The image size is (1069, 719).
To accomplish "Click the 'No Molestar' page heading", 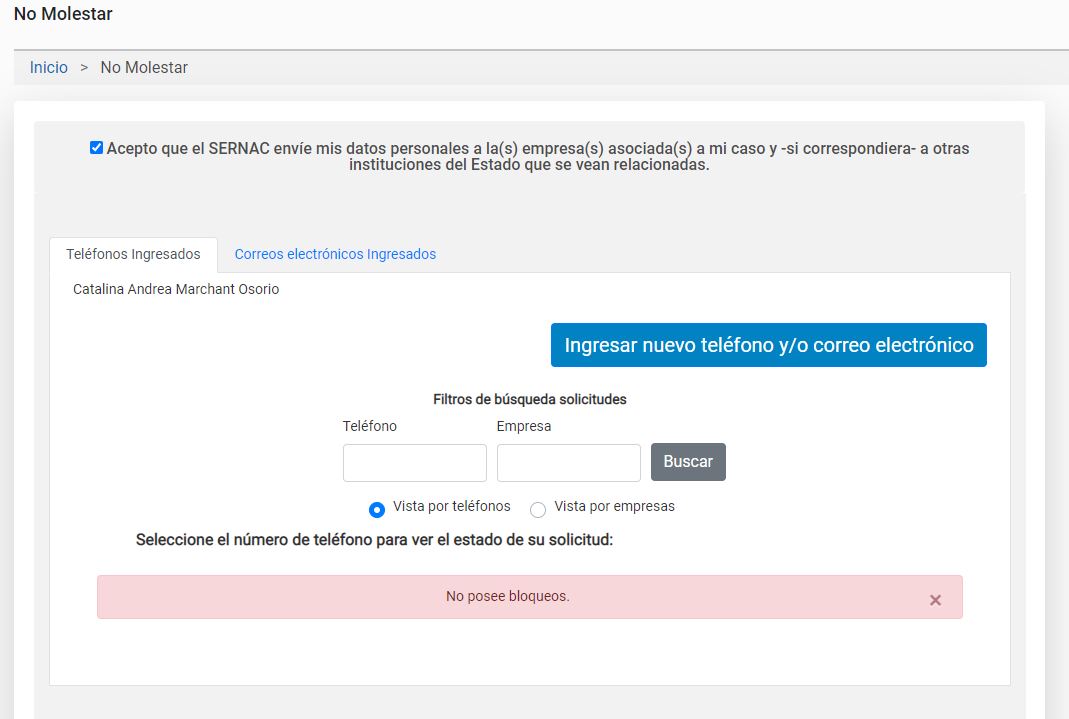I will click(63, 15).
